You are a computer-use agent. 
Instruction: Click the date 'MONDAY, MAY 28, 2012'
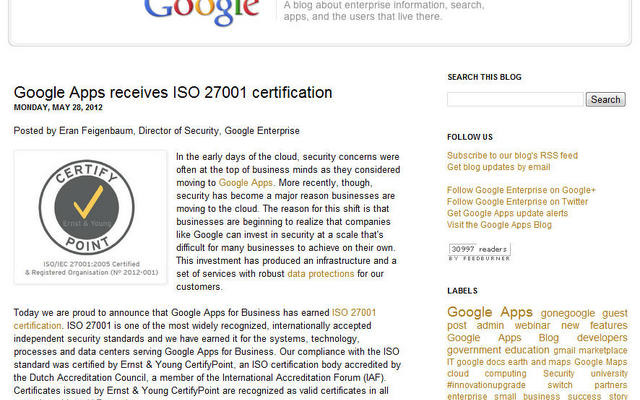pyautogui.click(x=58, y=107)
